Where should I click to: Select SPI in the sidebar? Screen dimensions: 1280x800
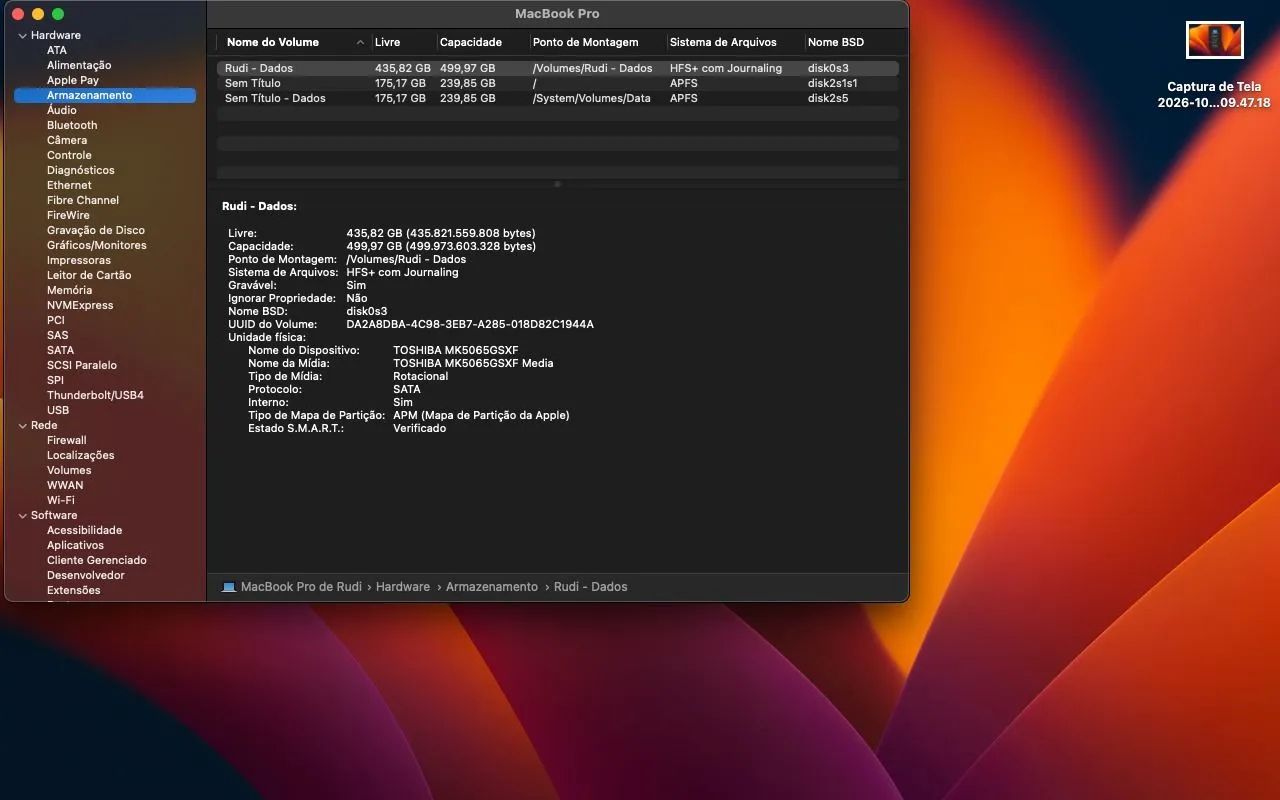[55, 380]
